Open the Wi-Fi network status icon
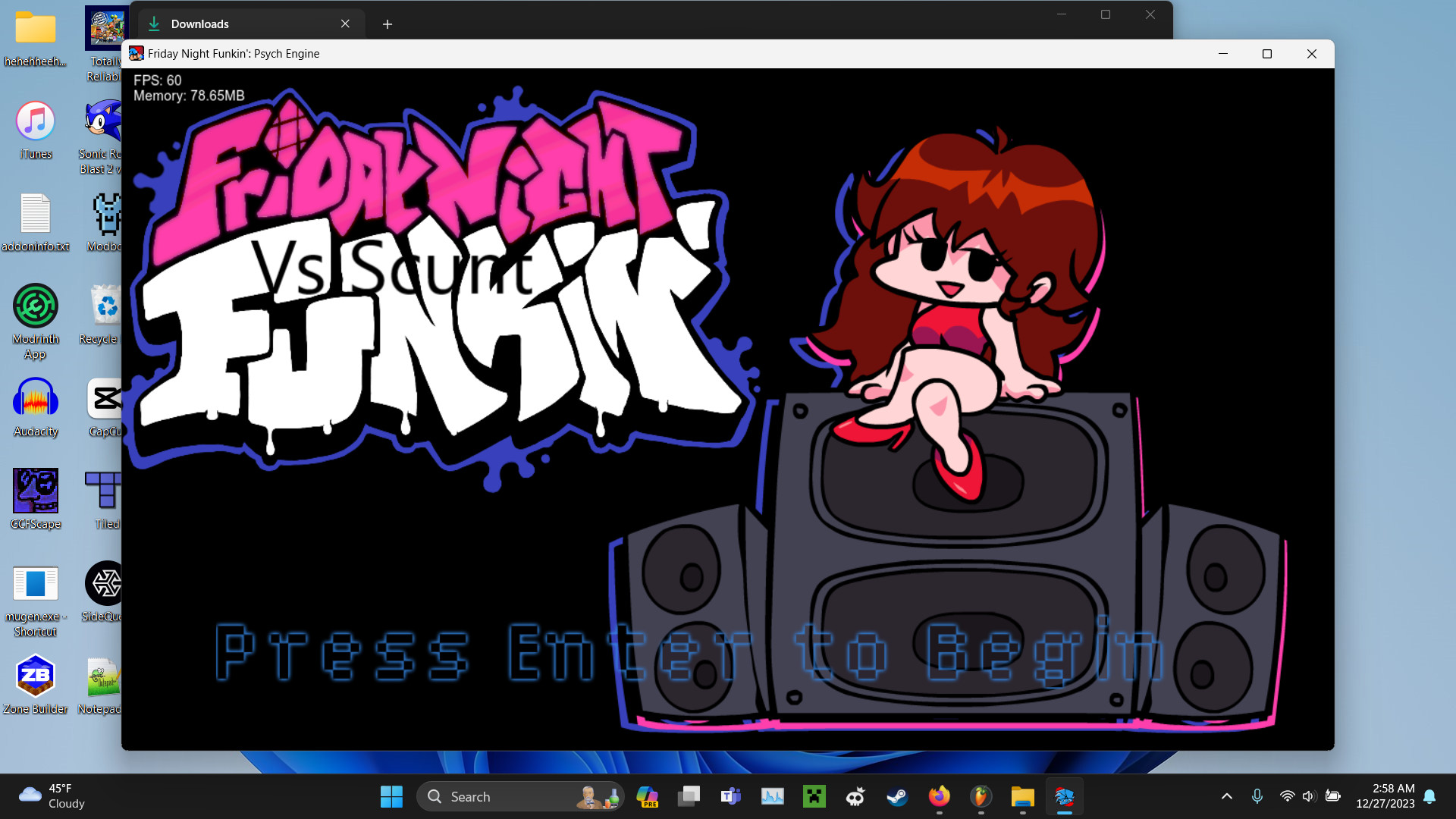1456x819 pixels. pyautogui.click(x=1287, y=796)
